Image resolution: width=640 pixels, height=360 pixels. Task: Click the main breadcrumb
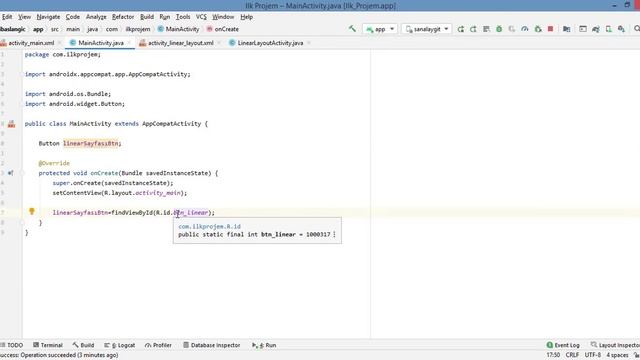point(73,29)
